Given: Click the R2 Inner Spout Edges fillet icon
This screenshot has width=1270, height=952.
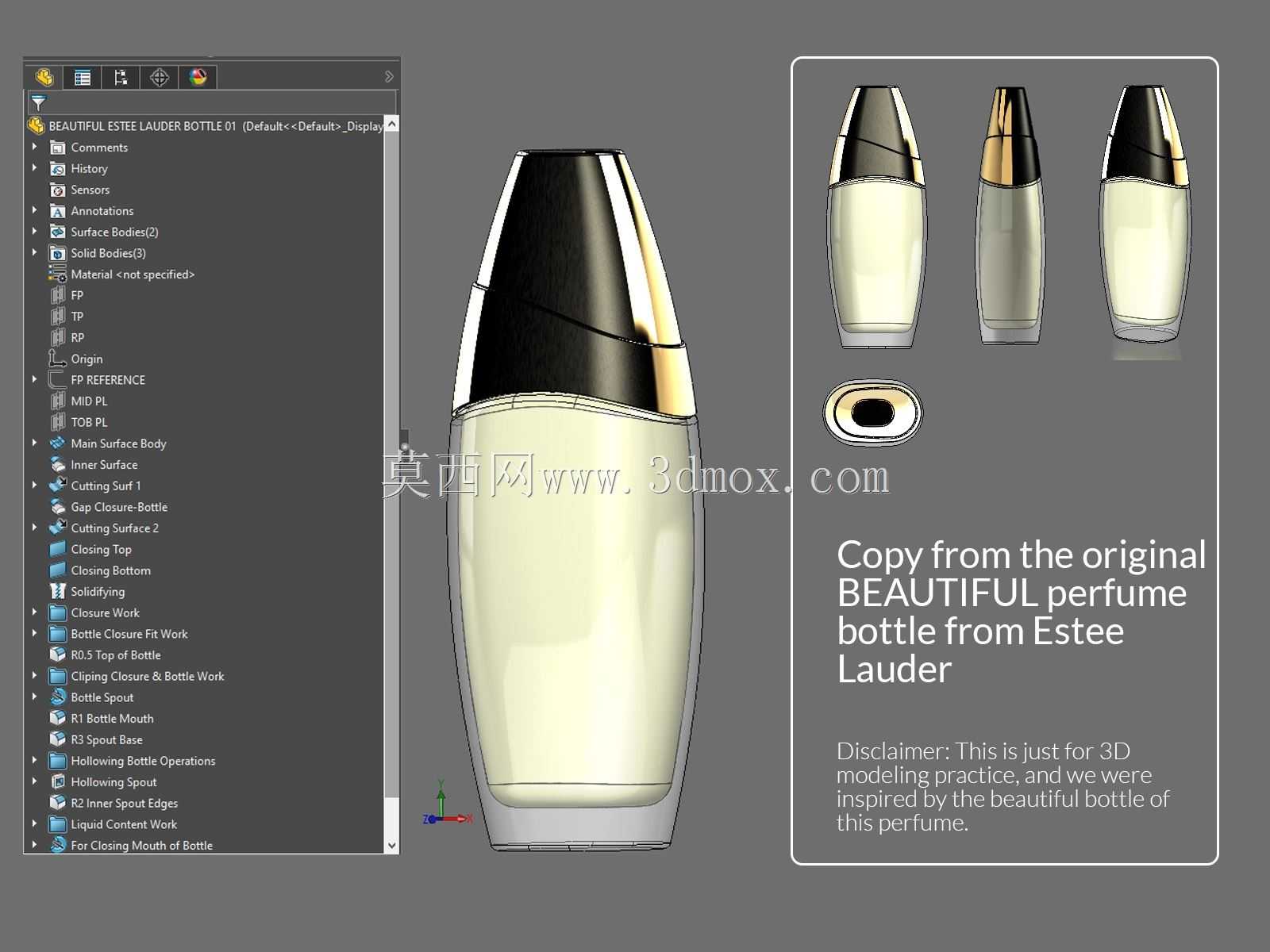Looking at the screenshot, I should tap(57, 803).
